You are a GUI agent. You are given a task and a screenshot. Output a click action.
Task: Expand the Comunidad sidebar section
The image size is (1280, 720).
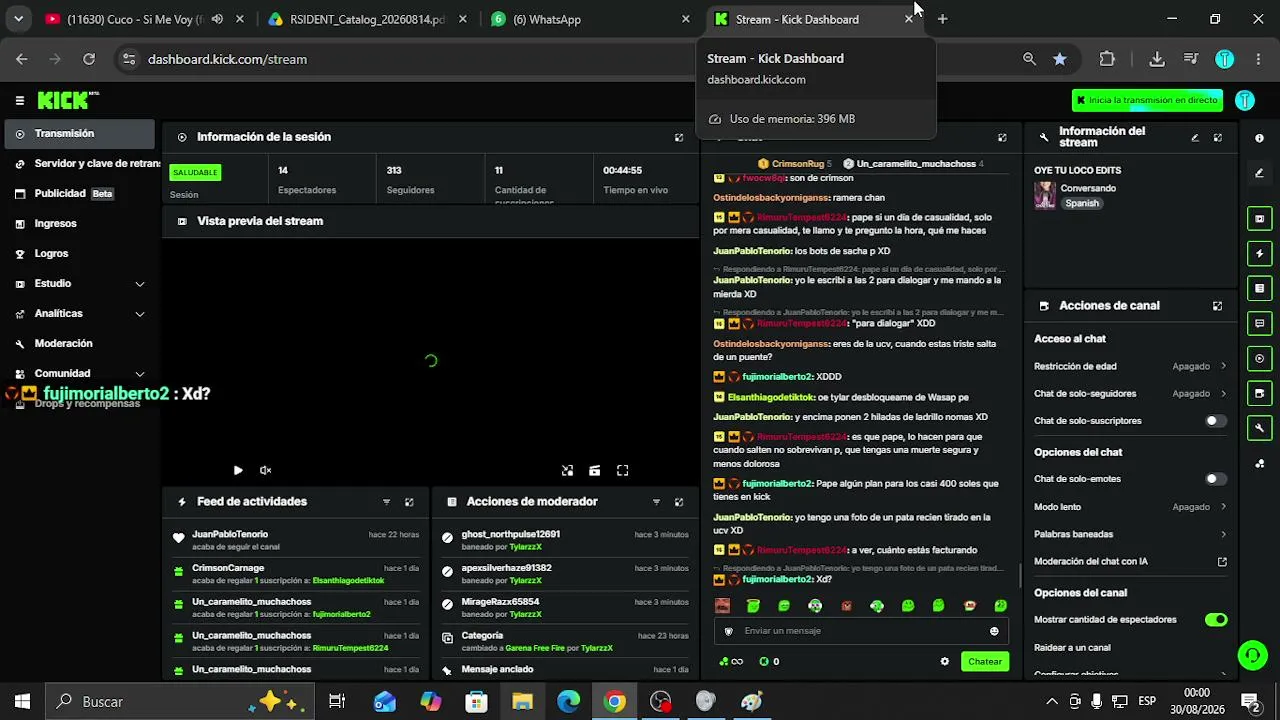pyautogui.click(x=80, y=373)
